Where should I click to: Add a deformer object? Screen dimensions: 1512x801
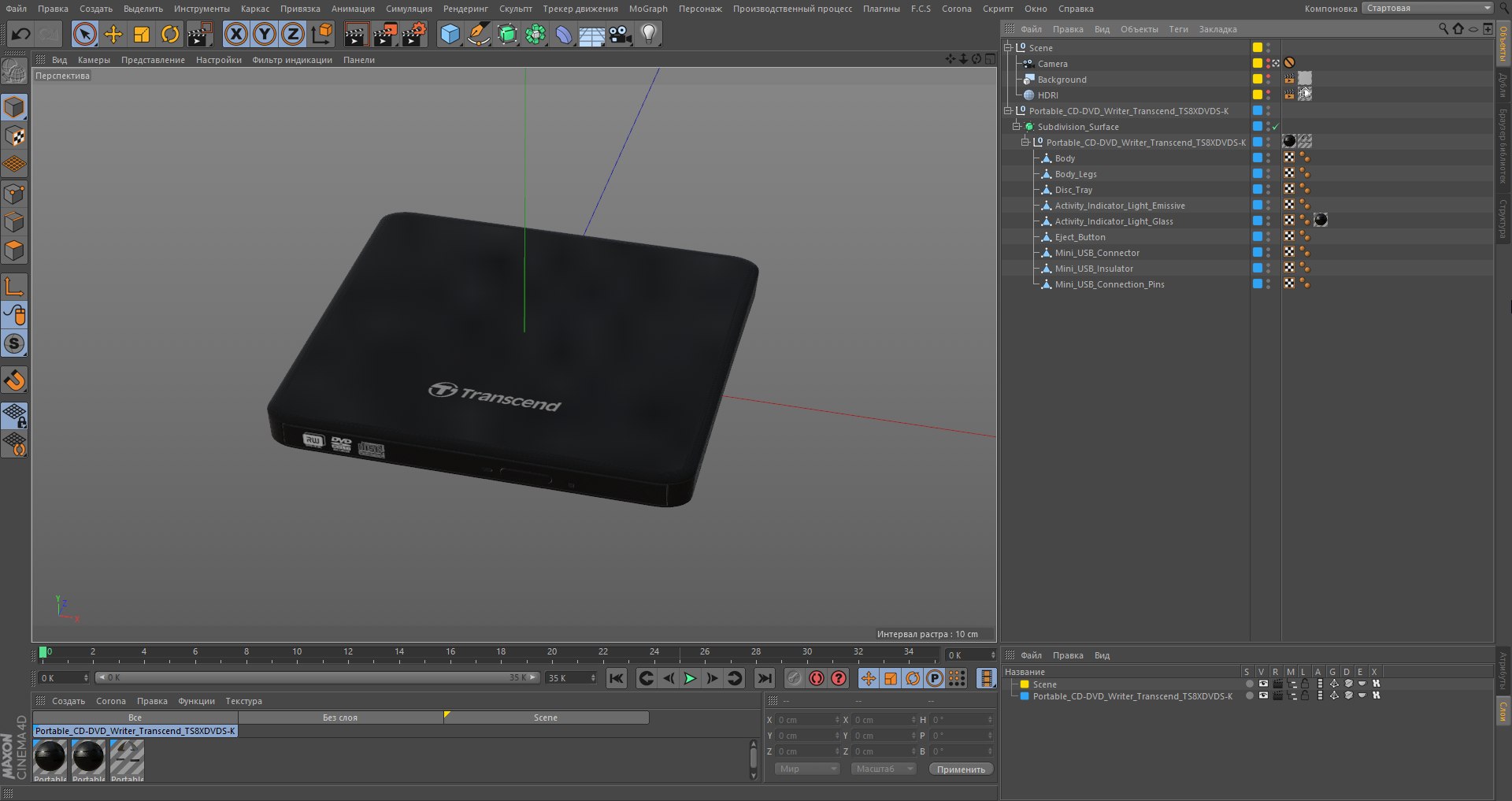[x=564, y=34]
